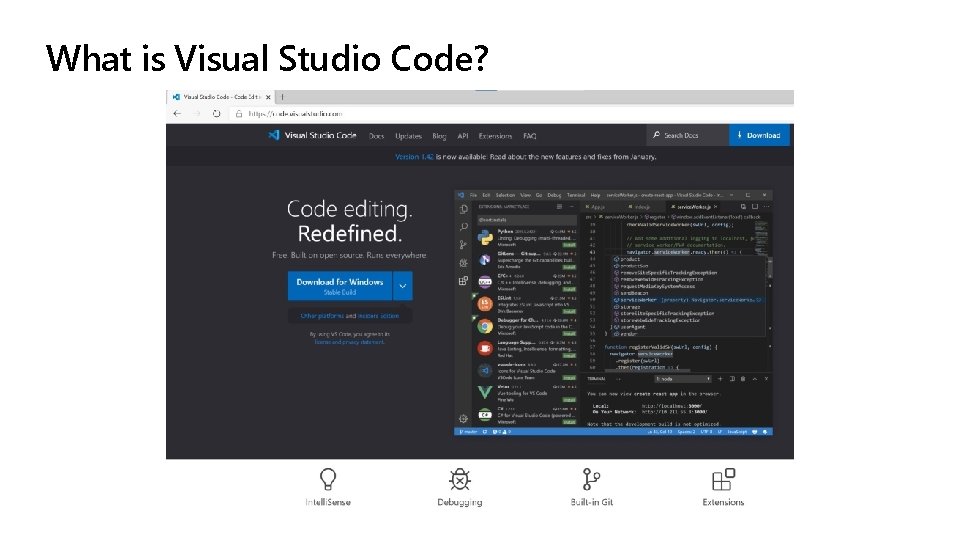
Task: Open Search in VS Code activity bar
Action: (463, 227)
